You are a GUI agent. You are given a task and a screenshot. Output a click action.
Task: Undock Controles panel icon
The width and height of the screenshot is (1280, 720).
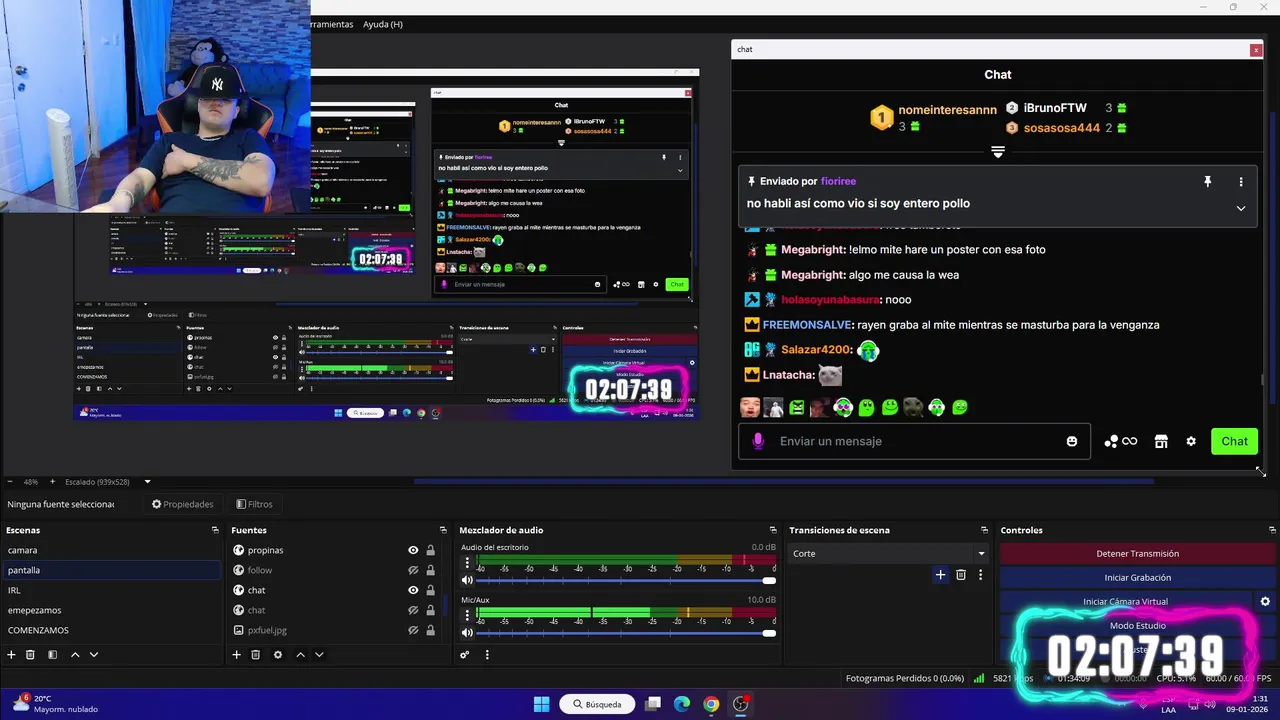coord(1272,530)
